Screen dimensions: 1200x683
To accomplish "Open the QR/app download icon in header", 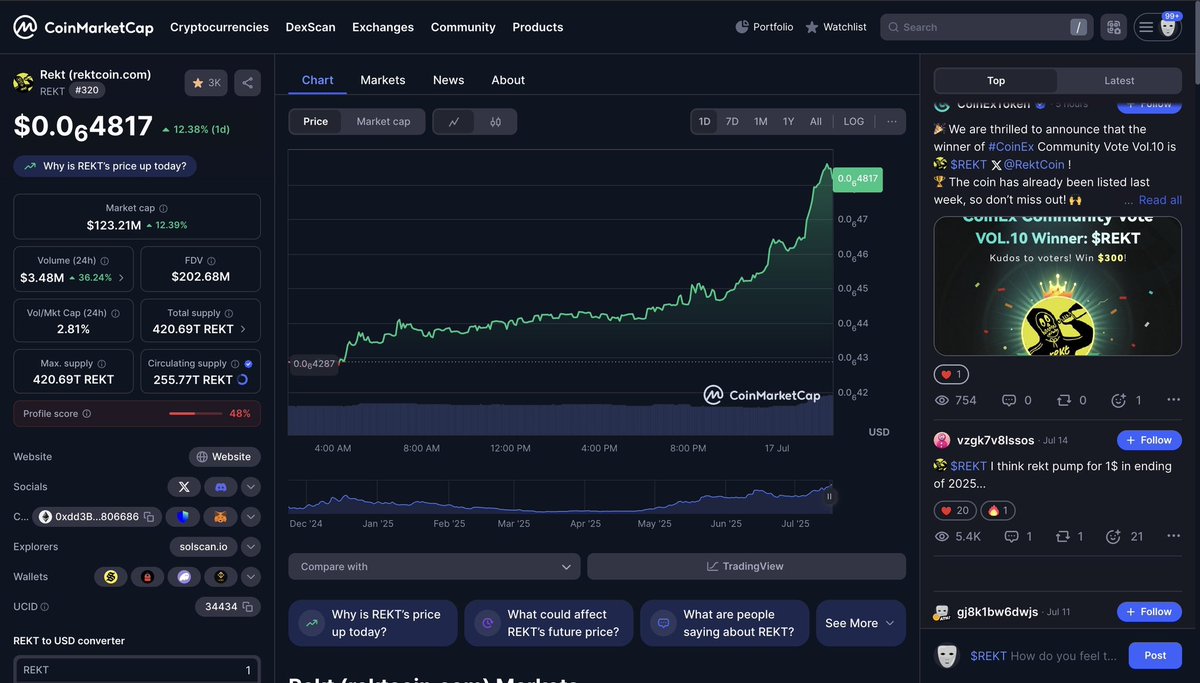I will (1113, 27).
